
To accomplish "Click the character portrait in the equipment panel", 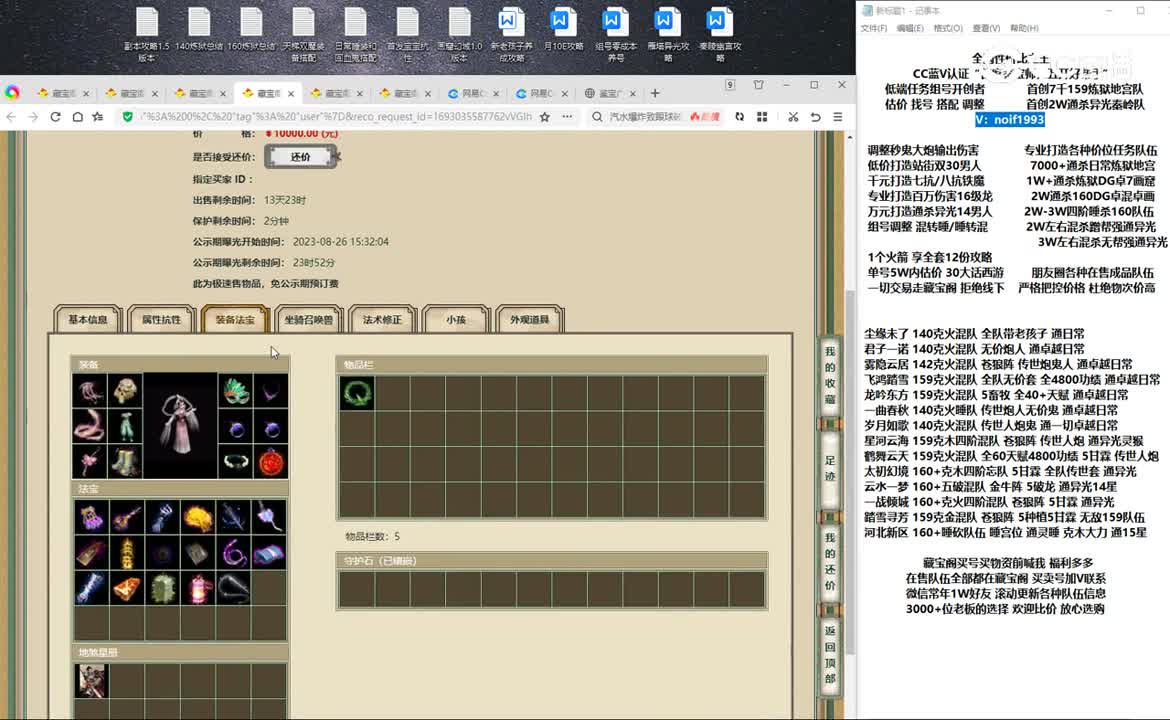I will pos(180,426).
